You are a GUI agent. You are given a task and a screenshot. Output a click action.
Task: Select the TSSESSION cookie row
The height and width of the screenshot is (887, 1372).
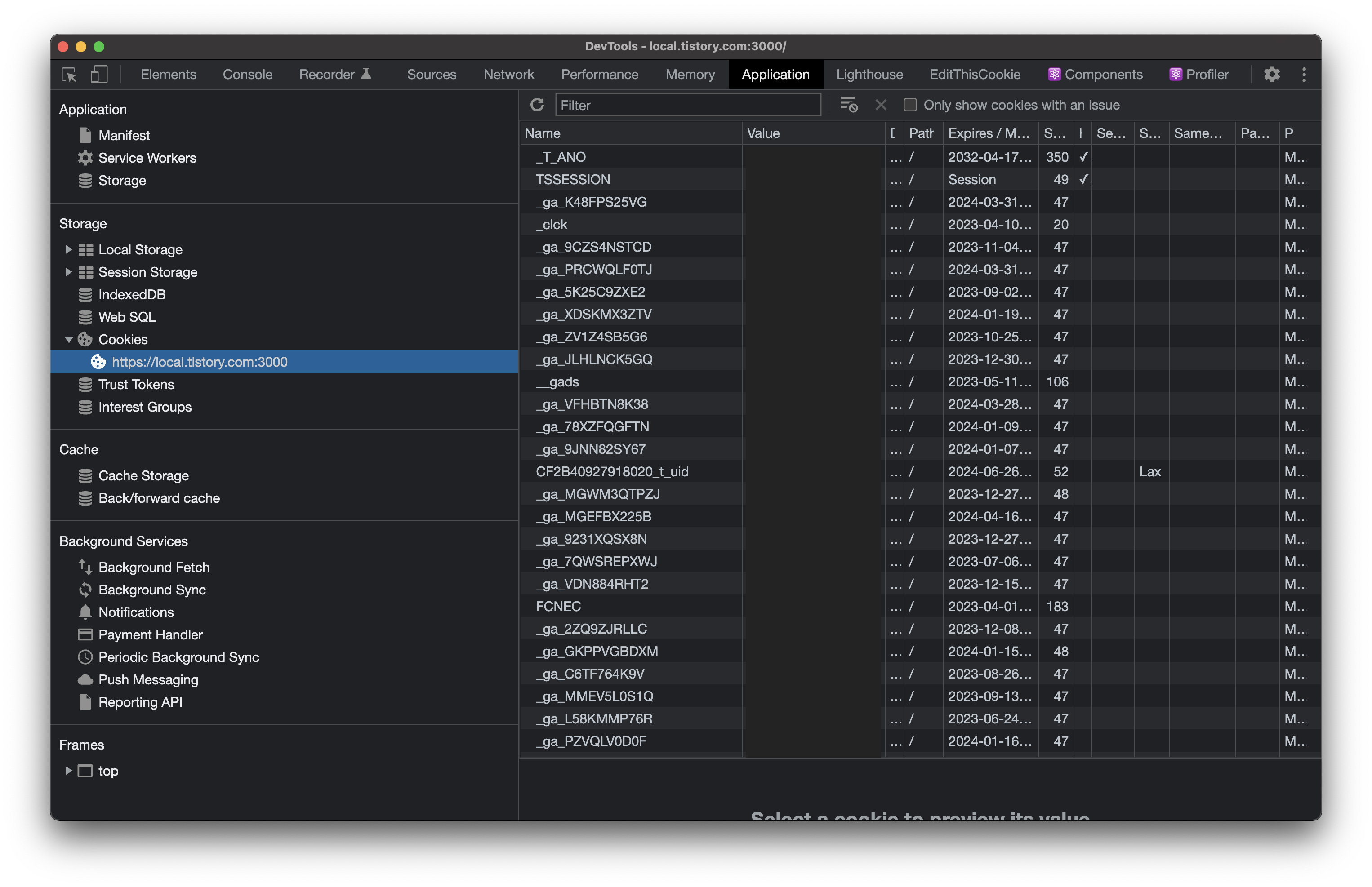click(573, 180)
